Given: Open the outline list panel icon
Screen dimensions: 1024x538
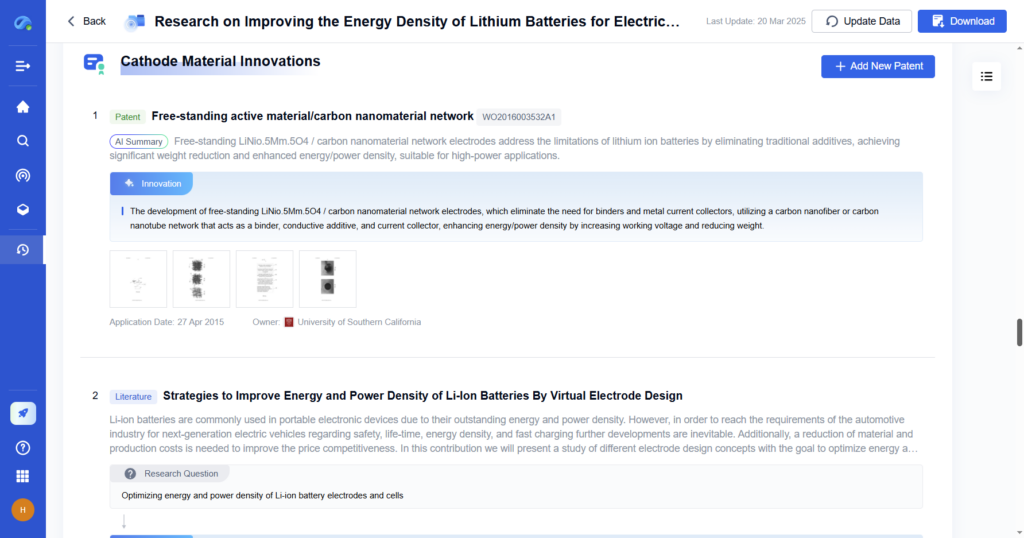Looking at the screenshot, I should 987,76.
